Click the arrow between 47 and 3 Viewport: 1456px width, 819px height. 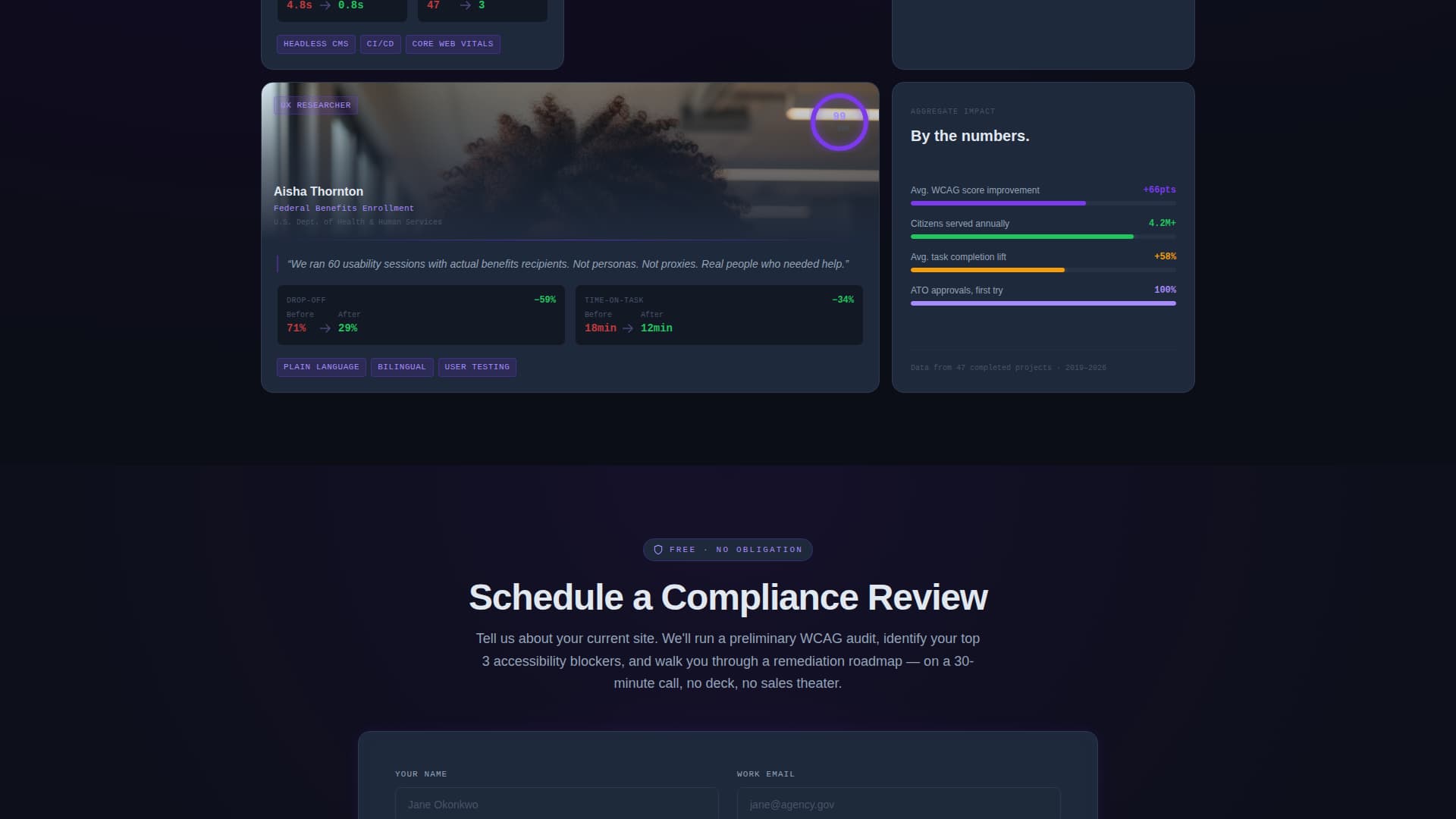point(463,5)
